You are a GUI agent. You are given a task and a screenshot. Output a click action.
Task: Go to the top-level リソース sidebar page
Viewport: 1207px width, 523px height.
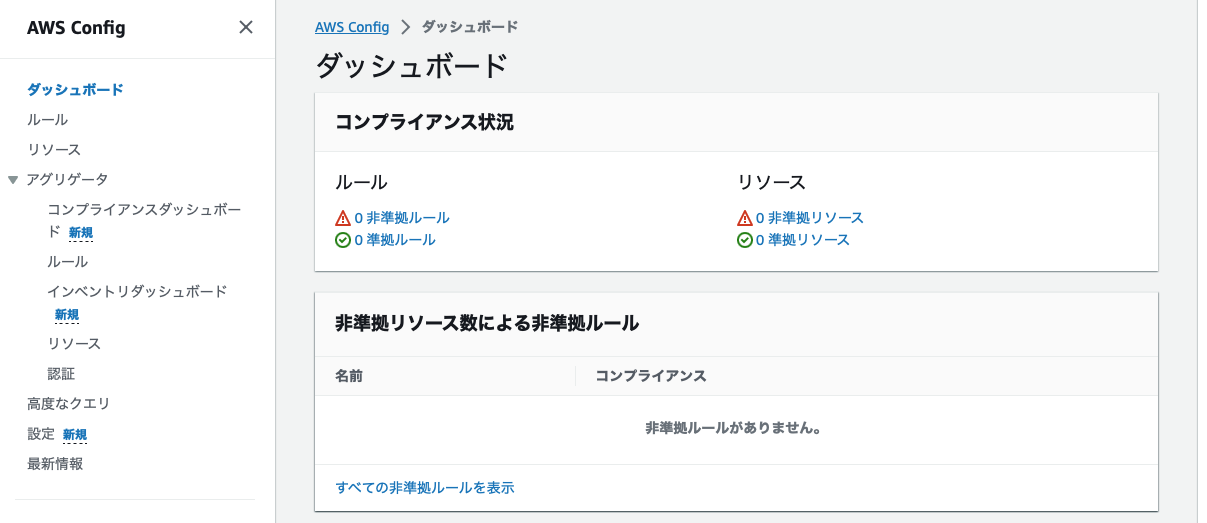54,149
